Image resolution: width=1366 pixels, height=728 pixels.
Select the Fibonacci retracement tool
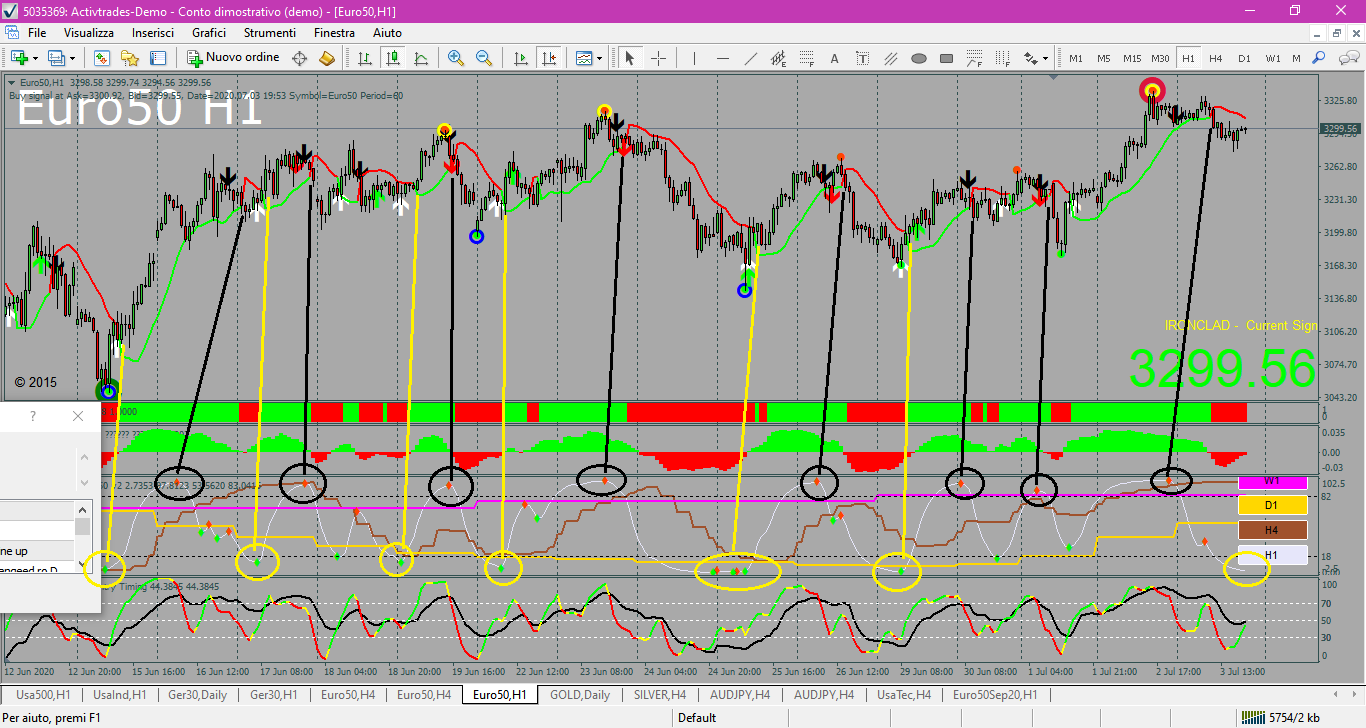(807, 58)
